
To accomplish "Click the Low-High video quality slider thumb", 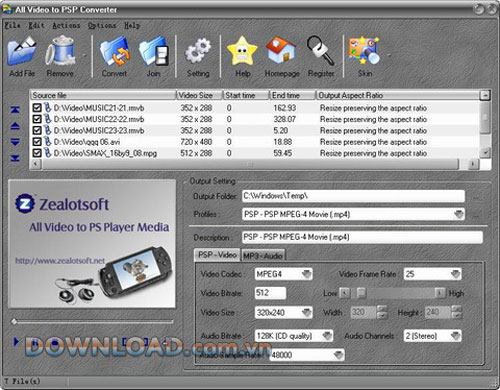I will click(x=361, y=293).
